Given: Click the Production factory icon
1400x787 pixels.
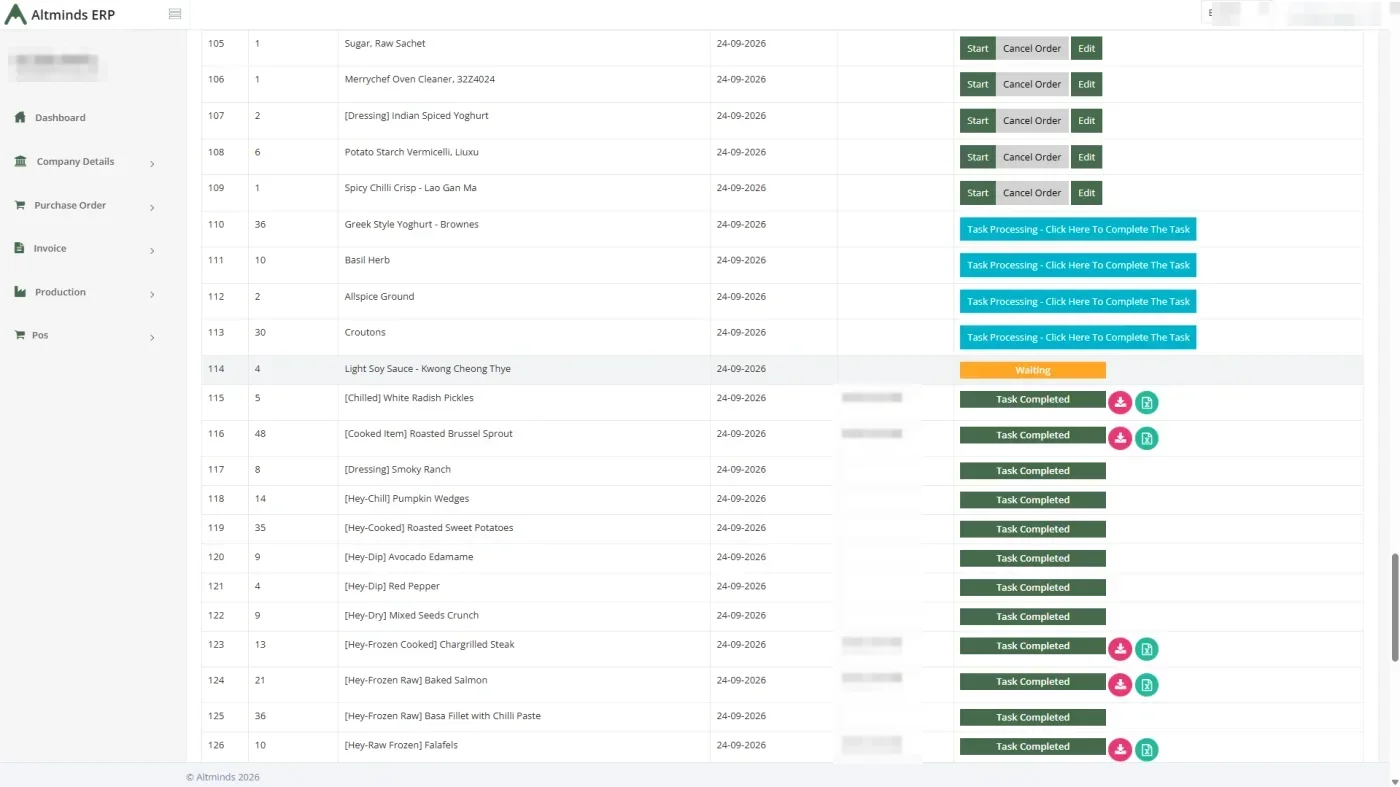Looking at the screenshot, I should click(x=20, y=292).
